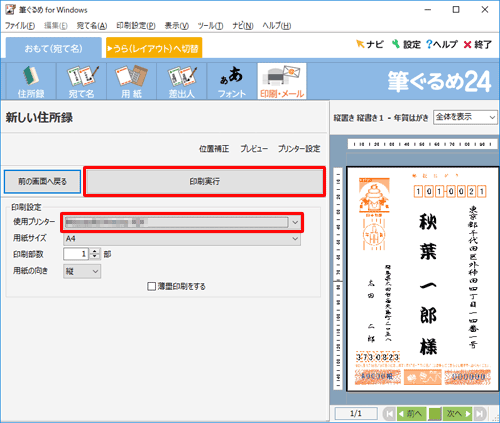Screen dimensions: 500x423
Task: Click the horizontal ruler above preview
Action: pyautogui.click(x=422, y=144)
